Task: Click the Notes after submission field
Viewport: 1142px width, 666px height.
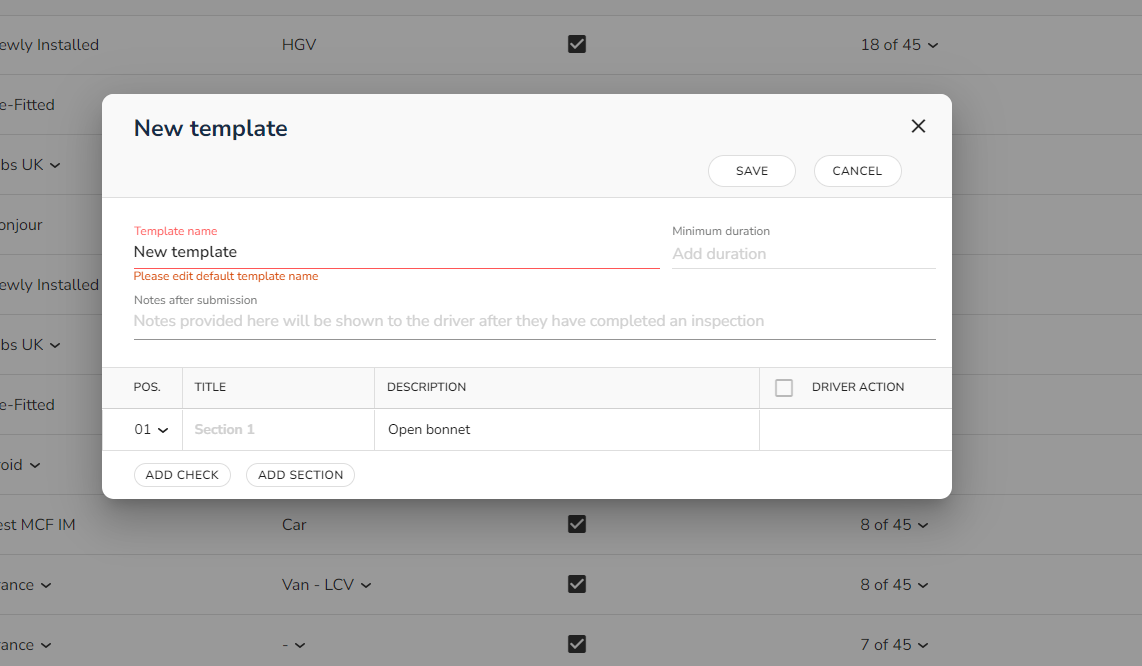Action: coord(535,321)
